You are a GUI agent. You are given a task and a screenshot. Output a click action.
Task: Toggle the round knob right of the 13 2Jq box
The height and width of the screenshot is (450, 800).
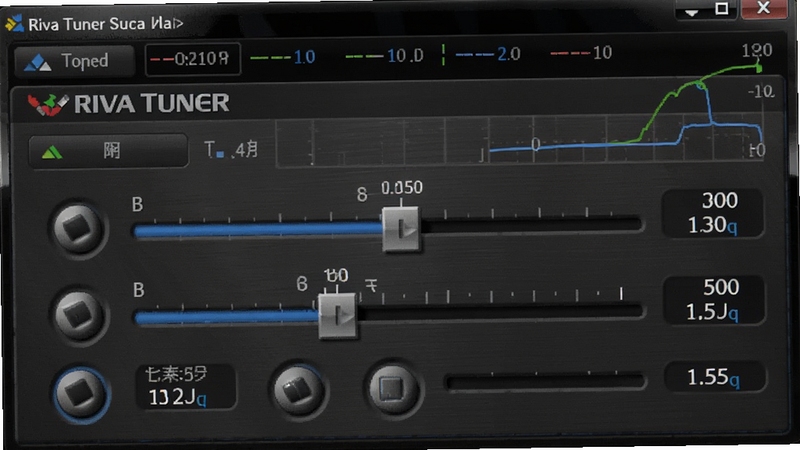point(298,390)
